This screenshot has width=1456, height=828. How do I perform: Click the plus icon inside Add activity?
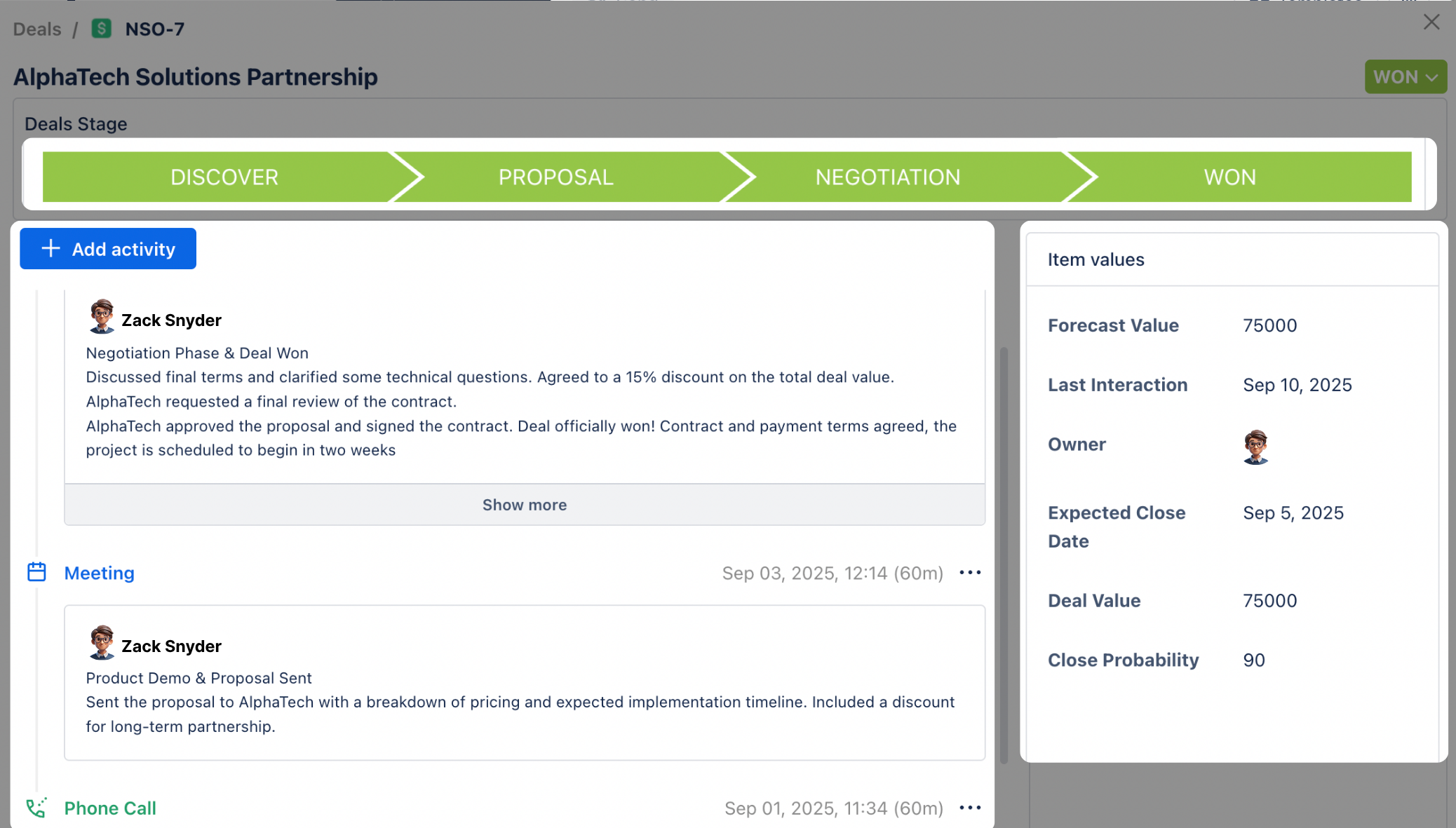(50, 248)
